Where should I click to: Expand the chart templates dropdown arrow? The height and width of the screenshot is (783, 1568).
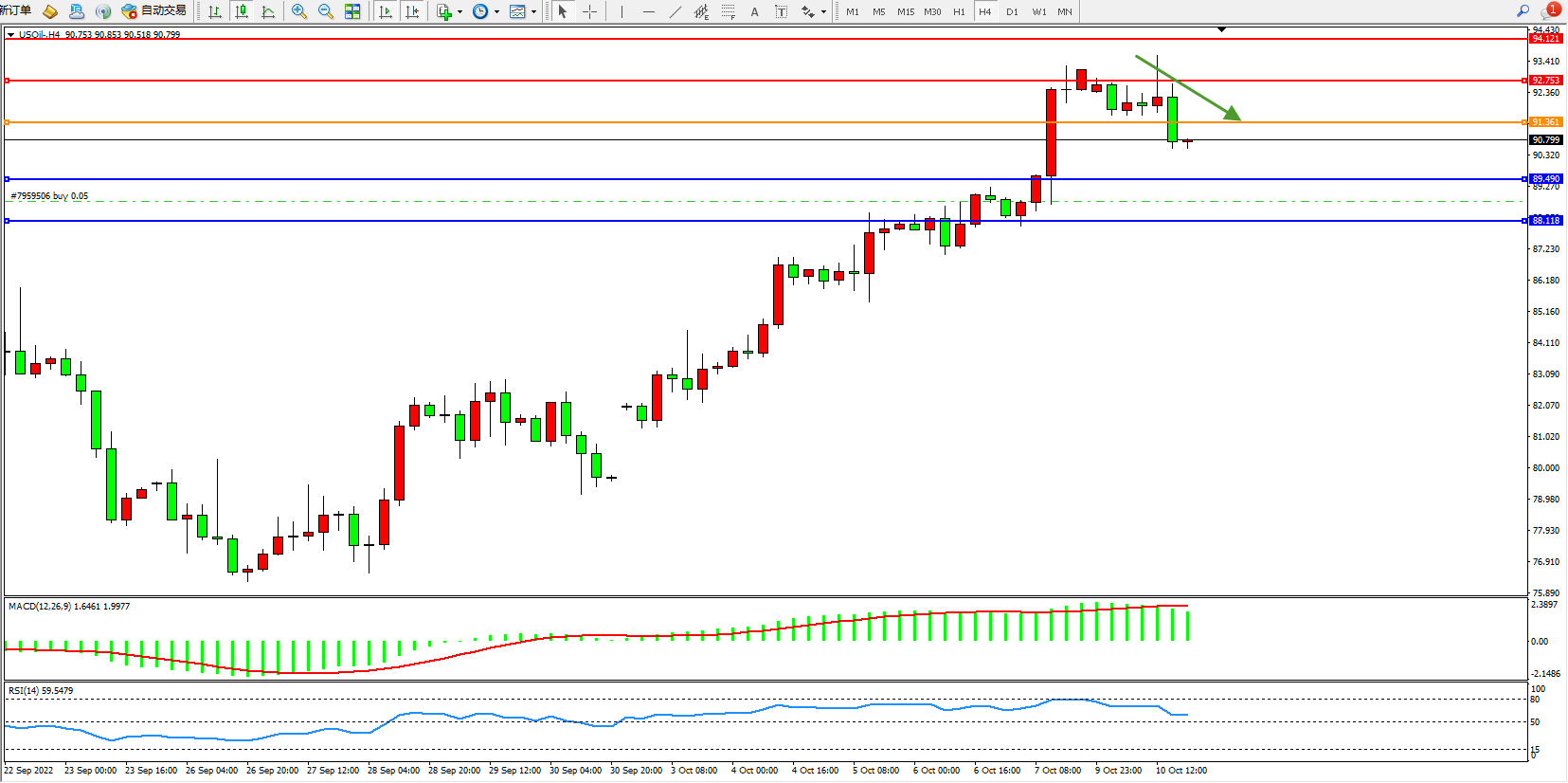tap(533, 12)
